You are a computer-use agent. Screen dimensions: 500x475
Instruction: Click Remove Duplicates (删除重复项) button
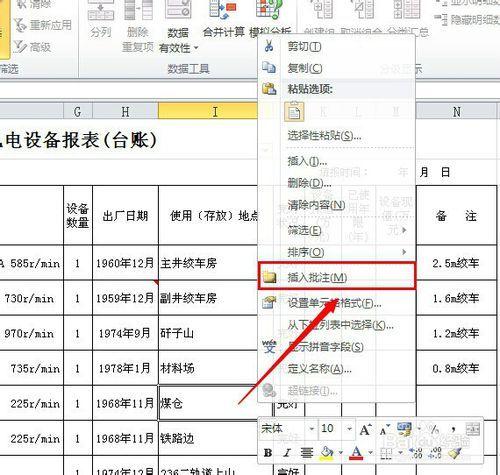pyautogui.click(x=138, y=27)
